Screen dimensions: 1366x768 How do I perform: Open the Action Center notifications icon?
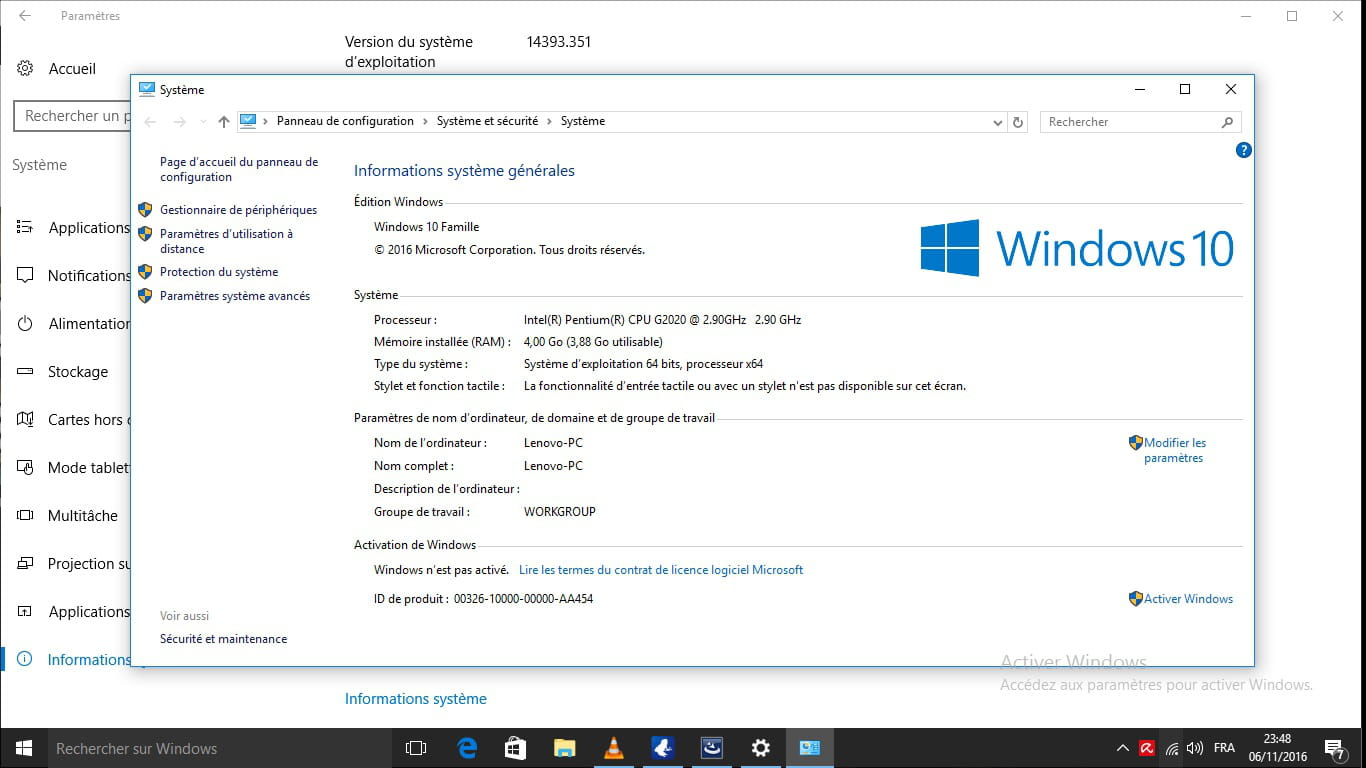[1334, 748]
